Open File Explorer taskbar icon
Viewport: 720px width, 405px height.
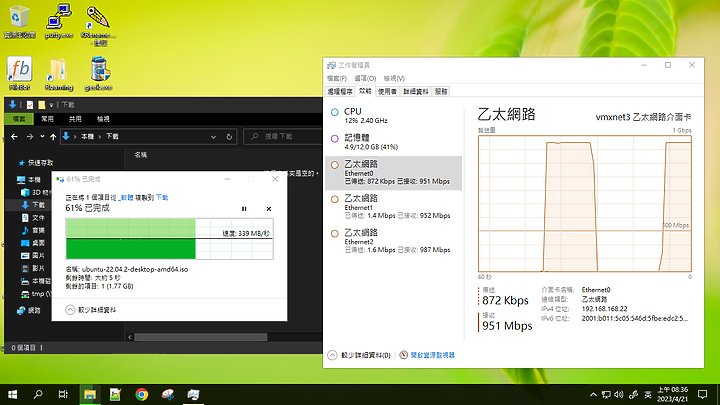pos(90,394)
